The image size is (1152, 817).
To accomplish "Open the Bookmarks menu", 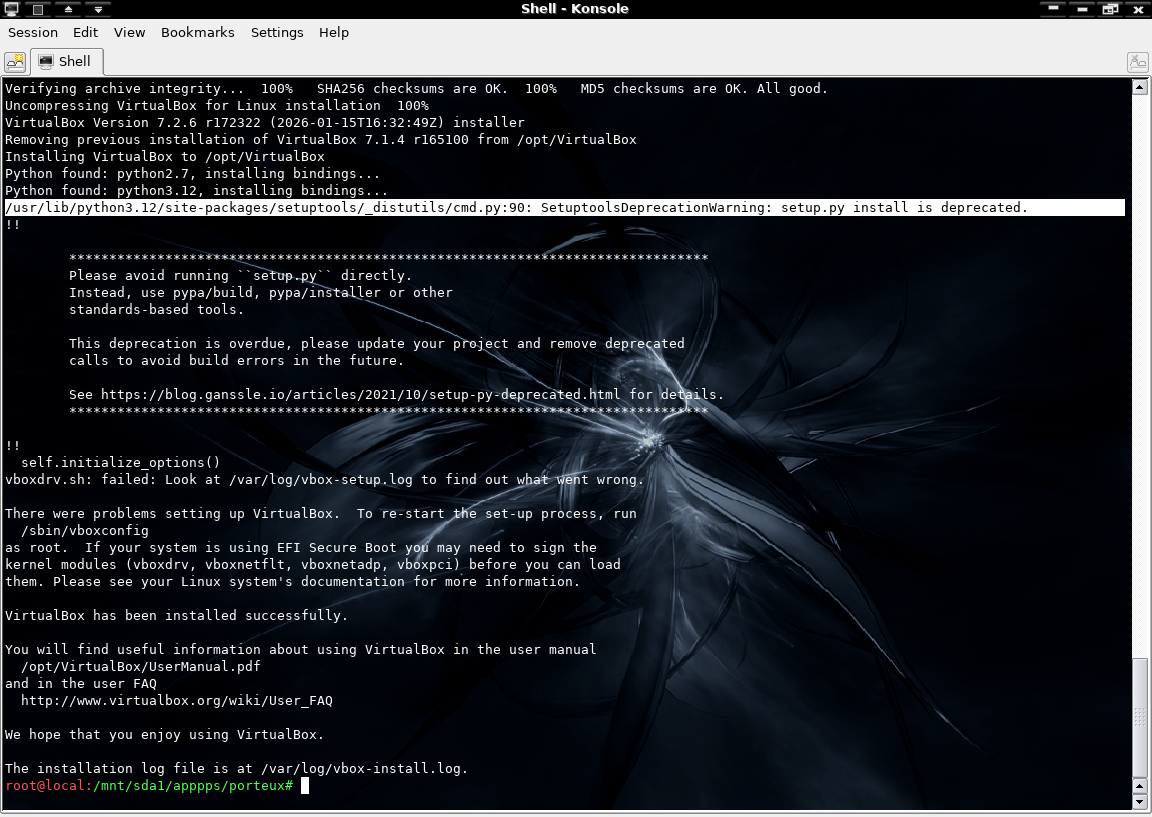I will pyautogui.click(x=198, y=32).
